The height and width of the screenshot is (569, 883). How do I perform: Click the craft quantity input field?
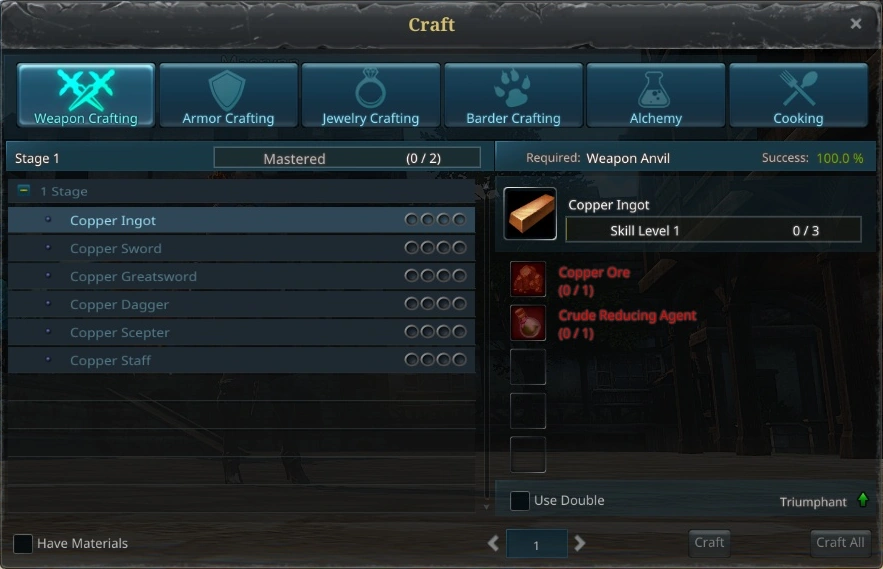(x=537, y=544)
